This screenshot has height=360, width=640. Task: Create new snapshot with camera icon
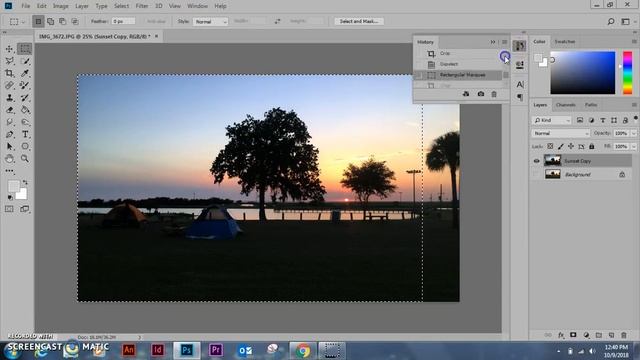pos(481,94)
